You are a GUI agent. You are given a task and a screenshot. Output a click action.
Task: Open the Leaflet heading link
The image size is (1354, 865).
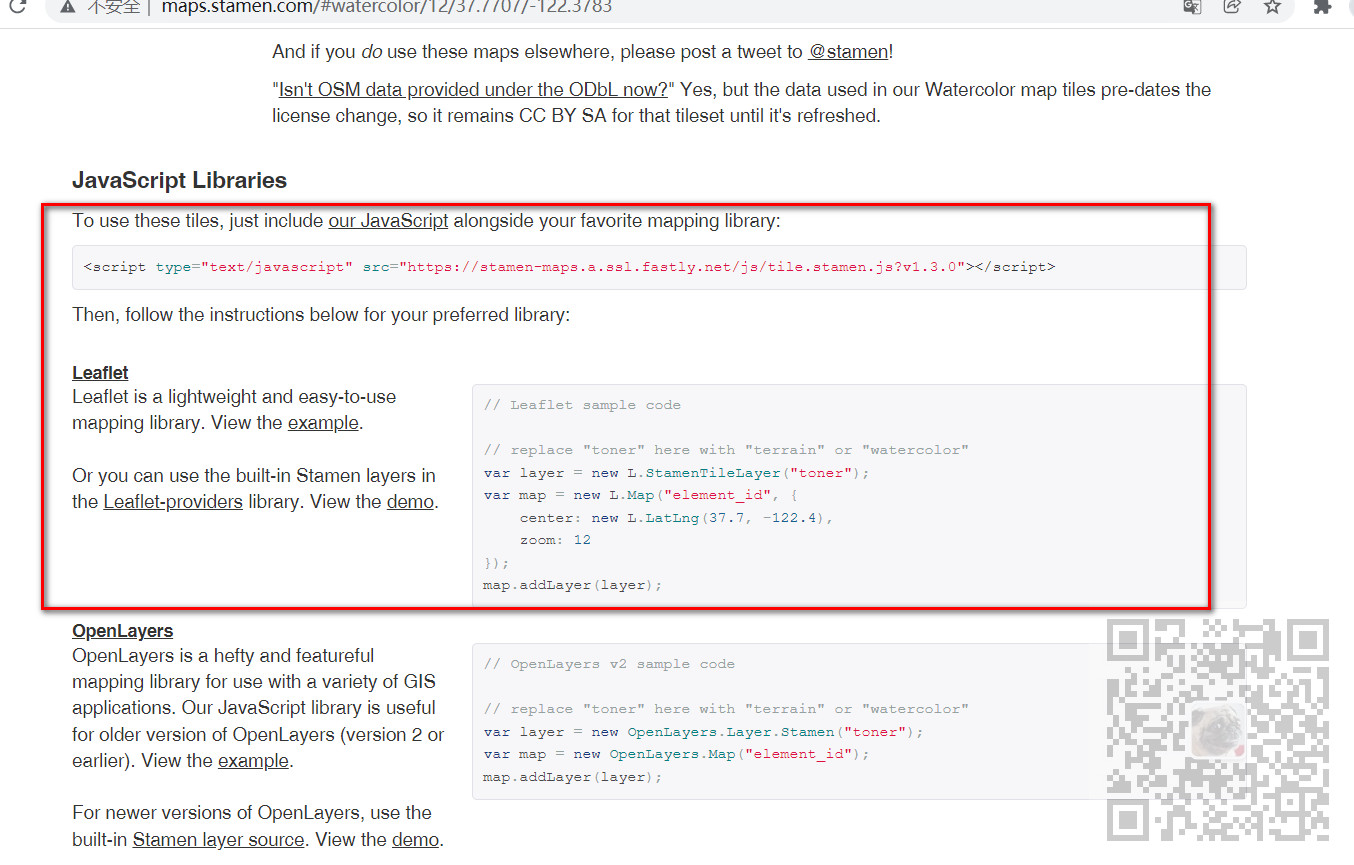click(x=100, y=372)
